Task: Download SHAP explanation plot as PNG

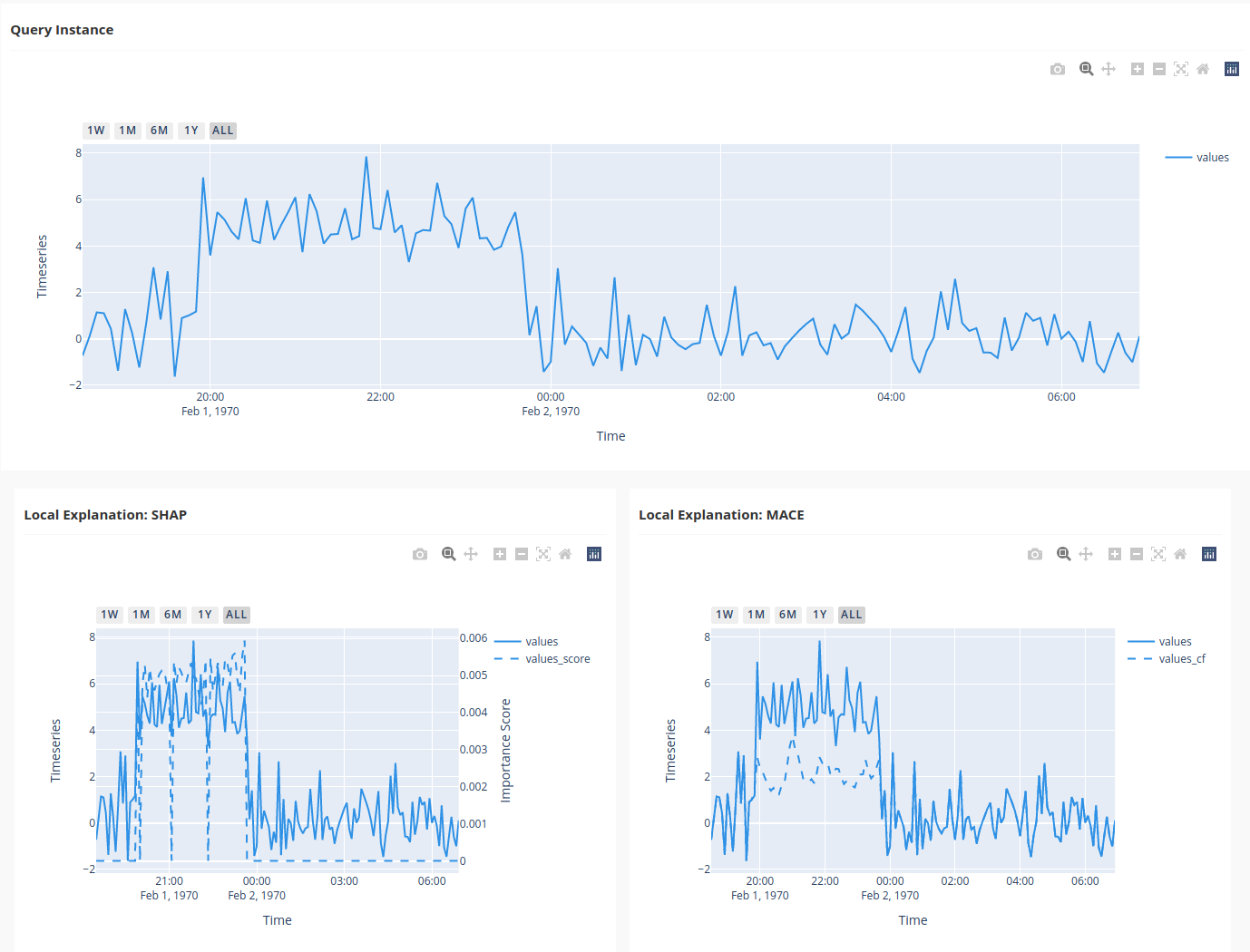Action: pos(420,554)
